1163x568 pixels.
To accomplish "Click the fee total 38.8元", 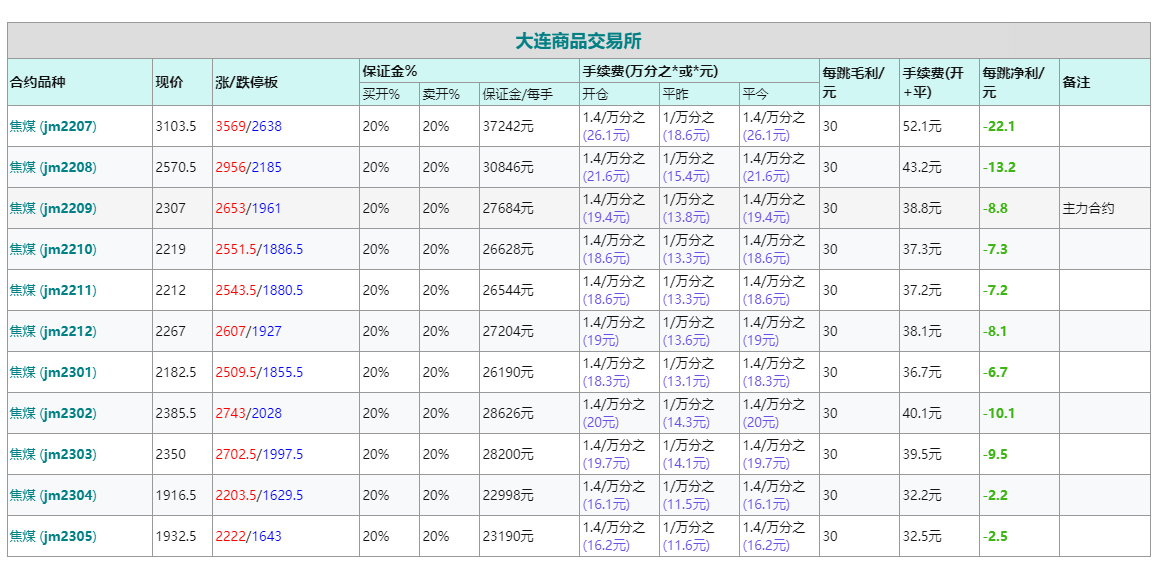I will pyautogui.click(x=922, y=208).
